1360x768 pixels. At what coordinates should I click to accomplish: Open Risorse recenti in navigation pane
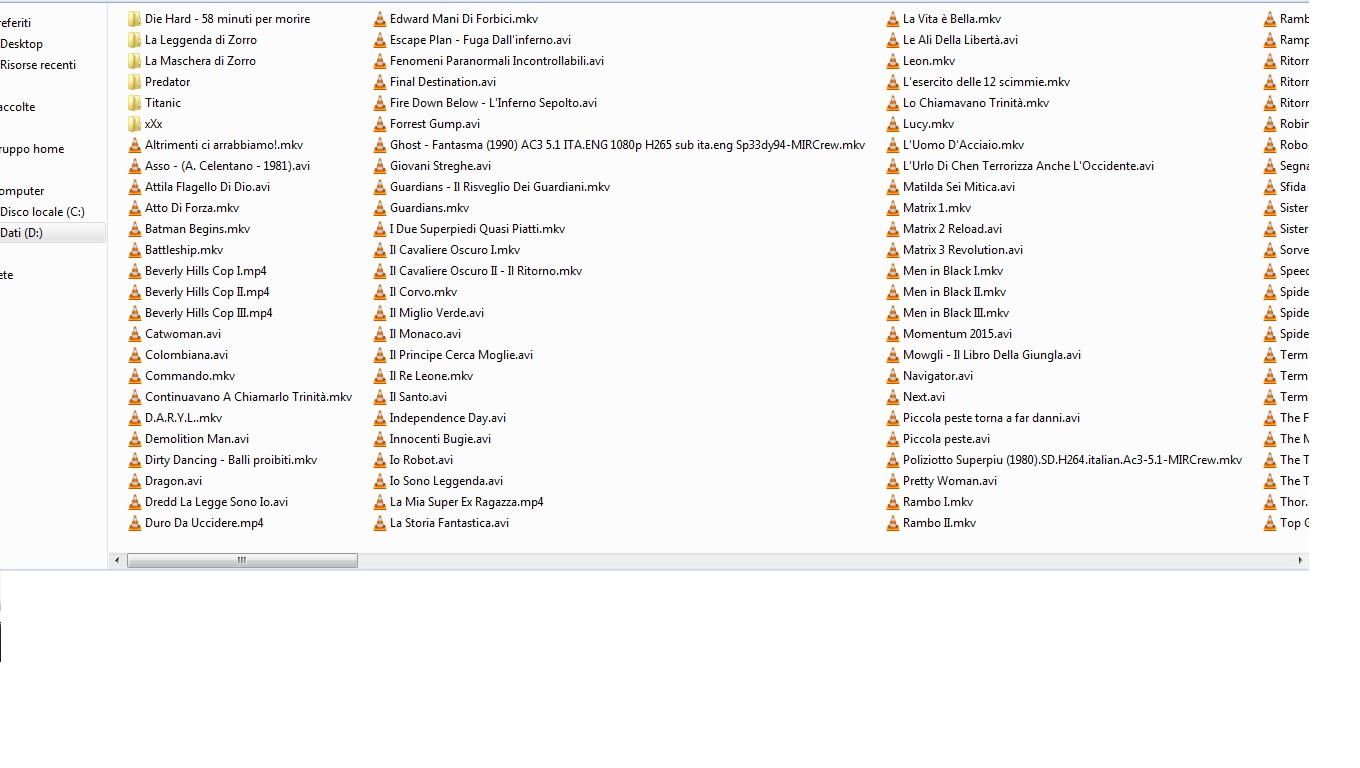point(38,65)
